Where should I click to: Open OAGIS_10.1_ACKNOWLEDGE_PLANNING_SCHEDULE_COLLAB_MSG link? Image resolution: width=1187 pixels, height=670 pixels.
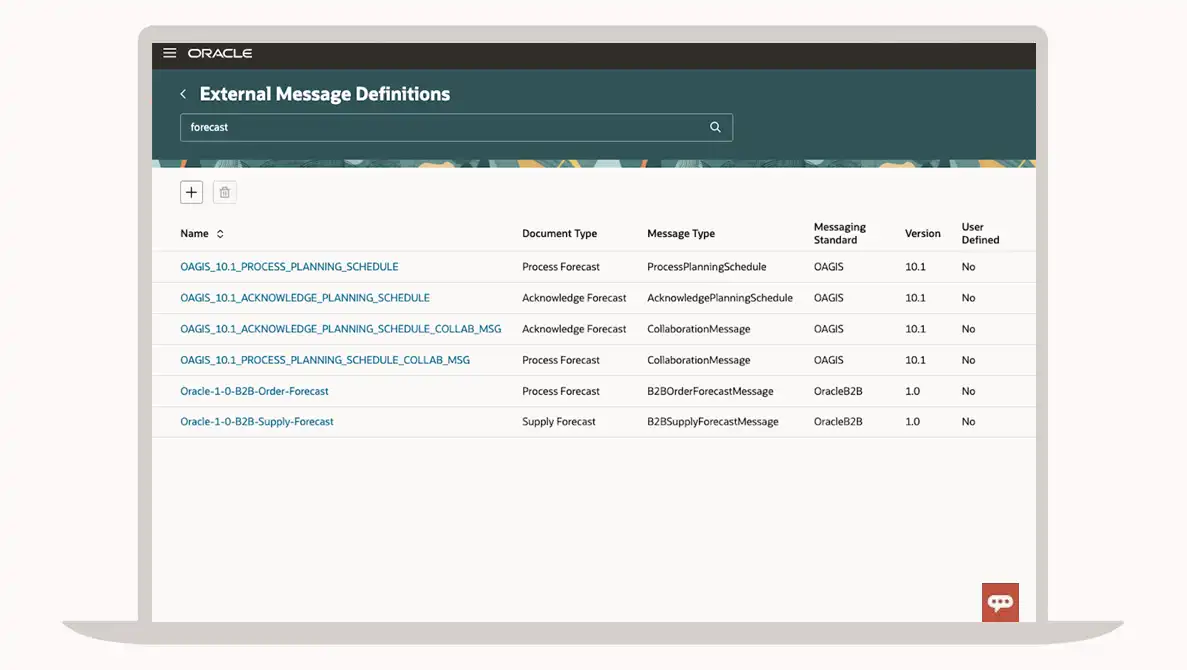coord(340,329)
